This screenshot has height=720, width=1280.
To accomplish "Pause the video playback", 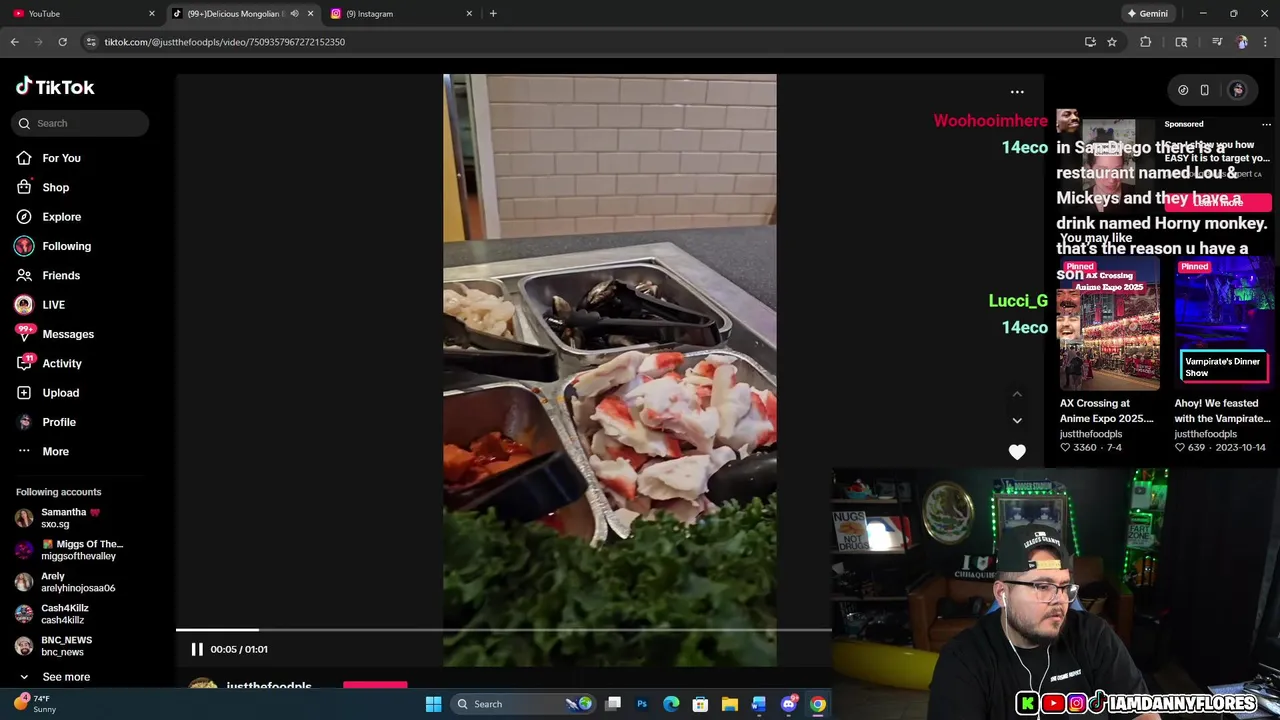I will (197, 649).
